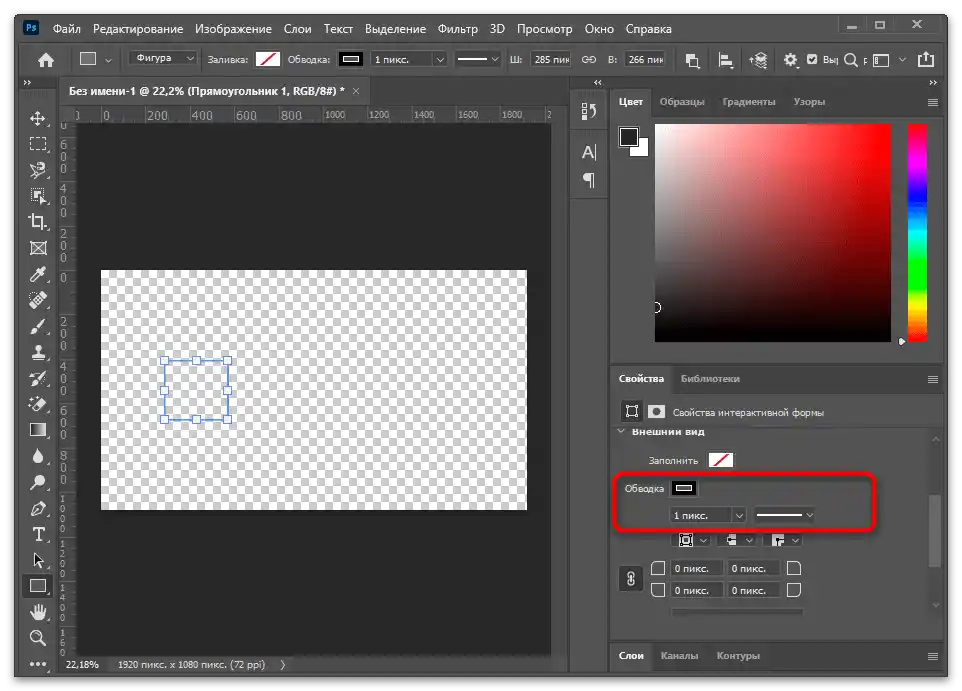Select the live shape properties icon
Image resolution: width=962 pixels, height=691 pixels.
point(632,411)
